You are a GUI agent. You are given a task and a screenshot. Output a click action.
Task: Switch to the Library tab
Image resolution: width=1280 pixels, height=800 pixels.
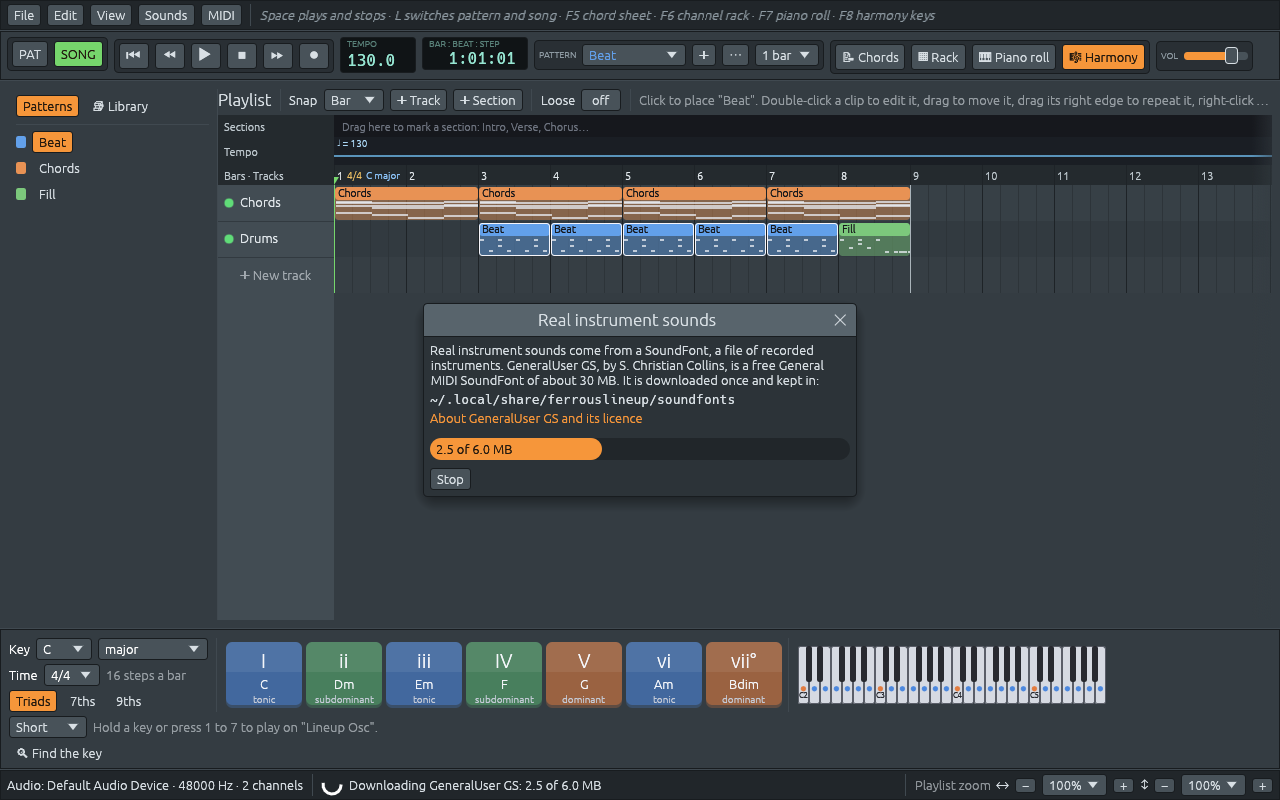(x=120, y=106)
